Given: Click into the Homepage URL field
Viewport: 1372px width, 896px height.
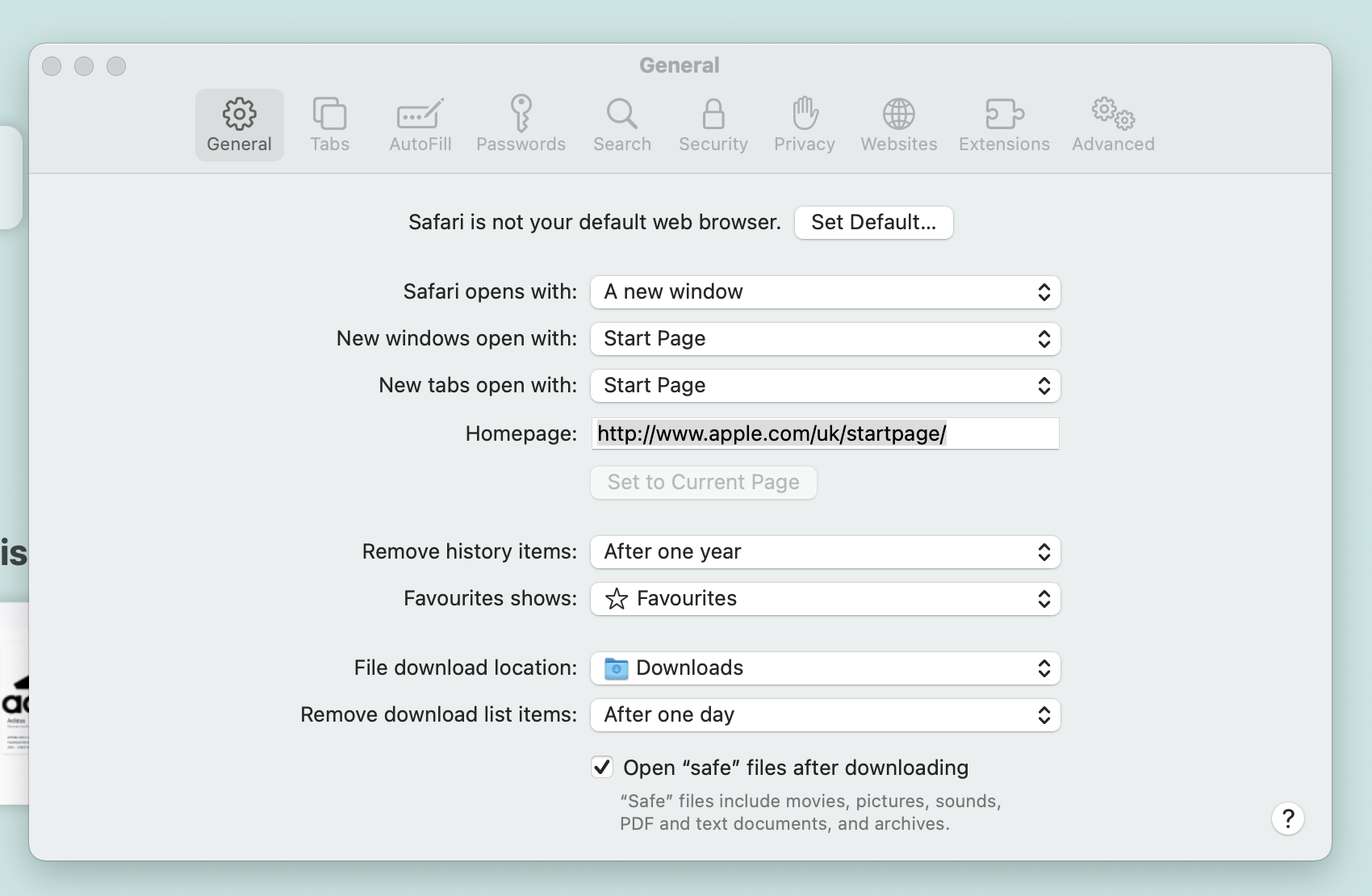Looking at the screenshot, I should click(826, 433).
